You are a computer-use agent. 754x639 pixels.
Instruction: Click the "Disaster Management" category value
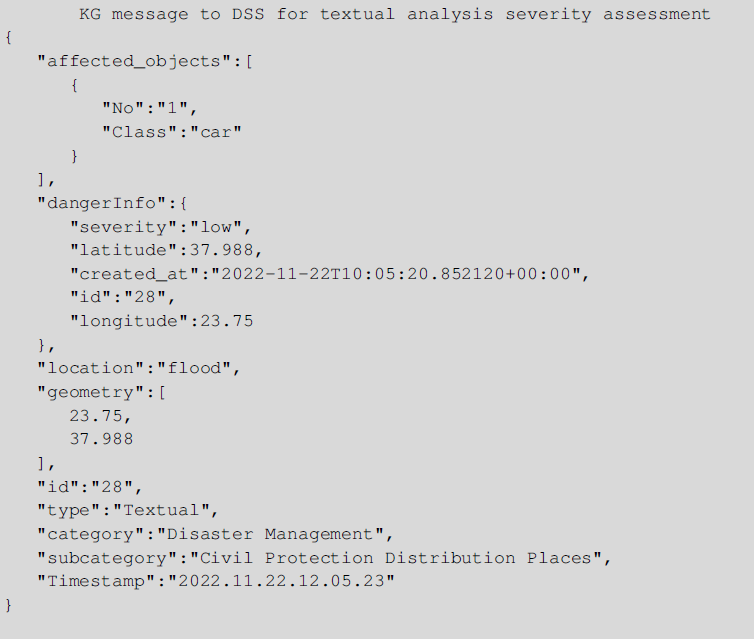(270, 534)
